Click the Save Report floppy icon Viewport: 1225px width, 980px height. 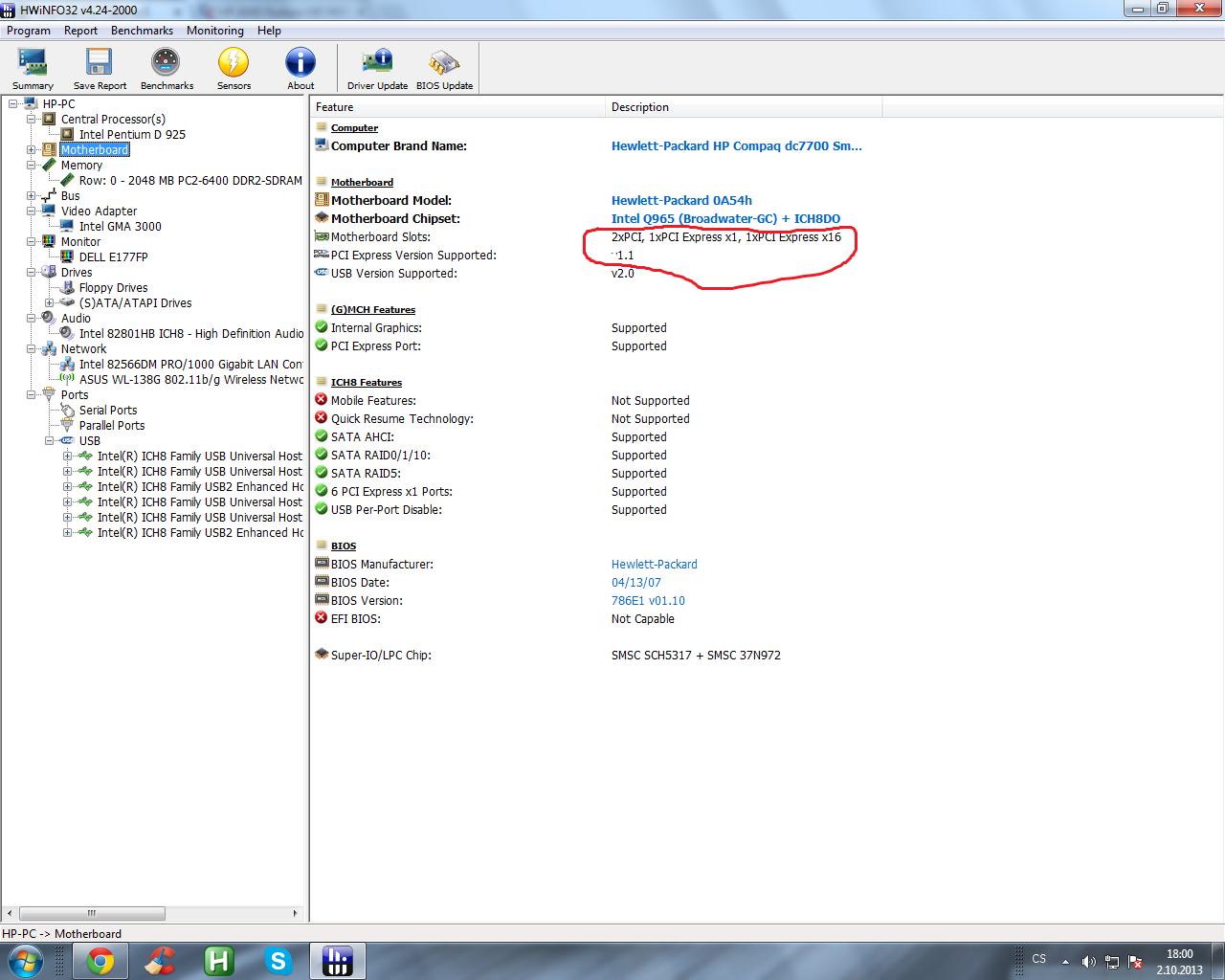[x=100, y=62]
